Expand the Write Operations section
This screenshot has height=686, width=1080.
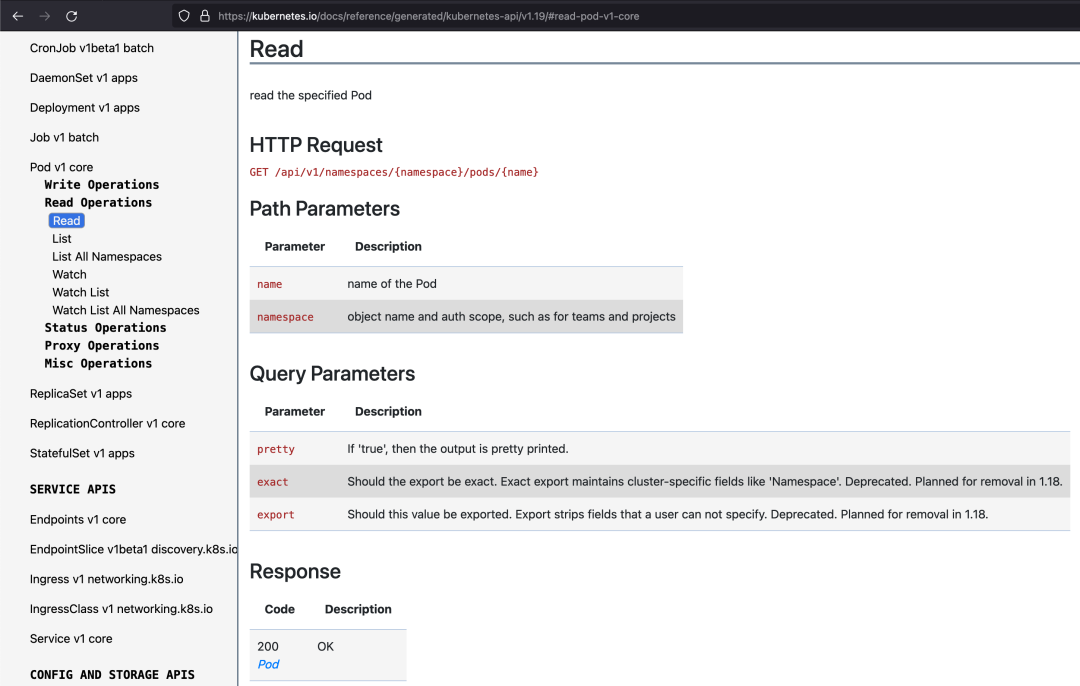tap(101, 184)
